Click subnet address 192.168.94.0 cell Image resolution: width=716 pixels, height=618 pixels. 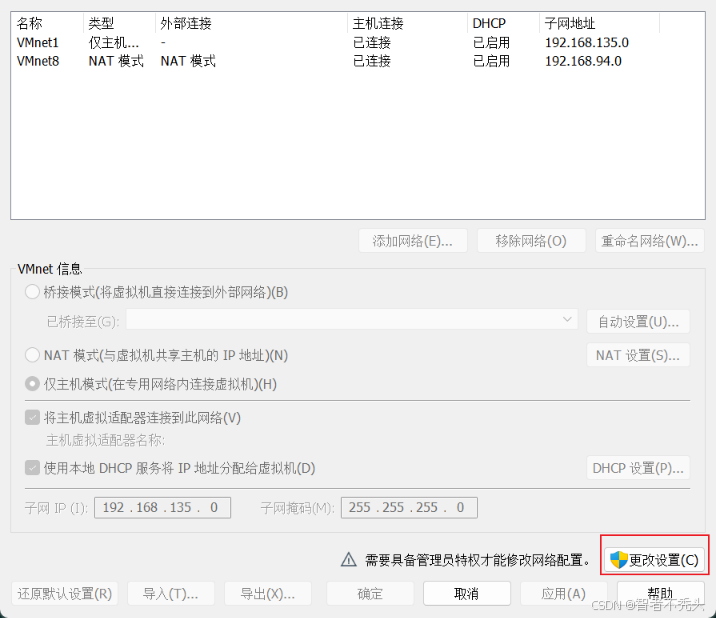[x=583, y=61]
